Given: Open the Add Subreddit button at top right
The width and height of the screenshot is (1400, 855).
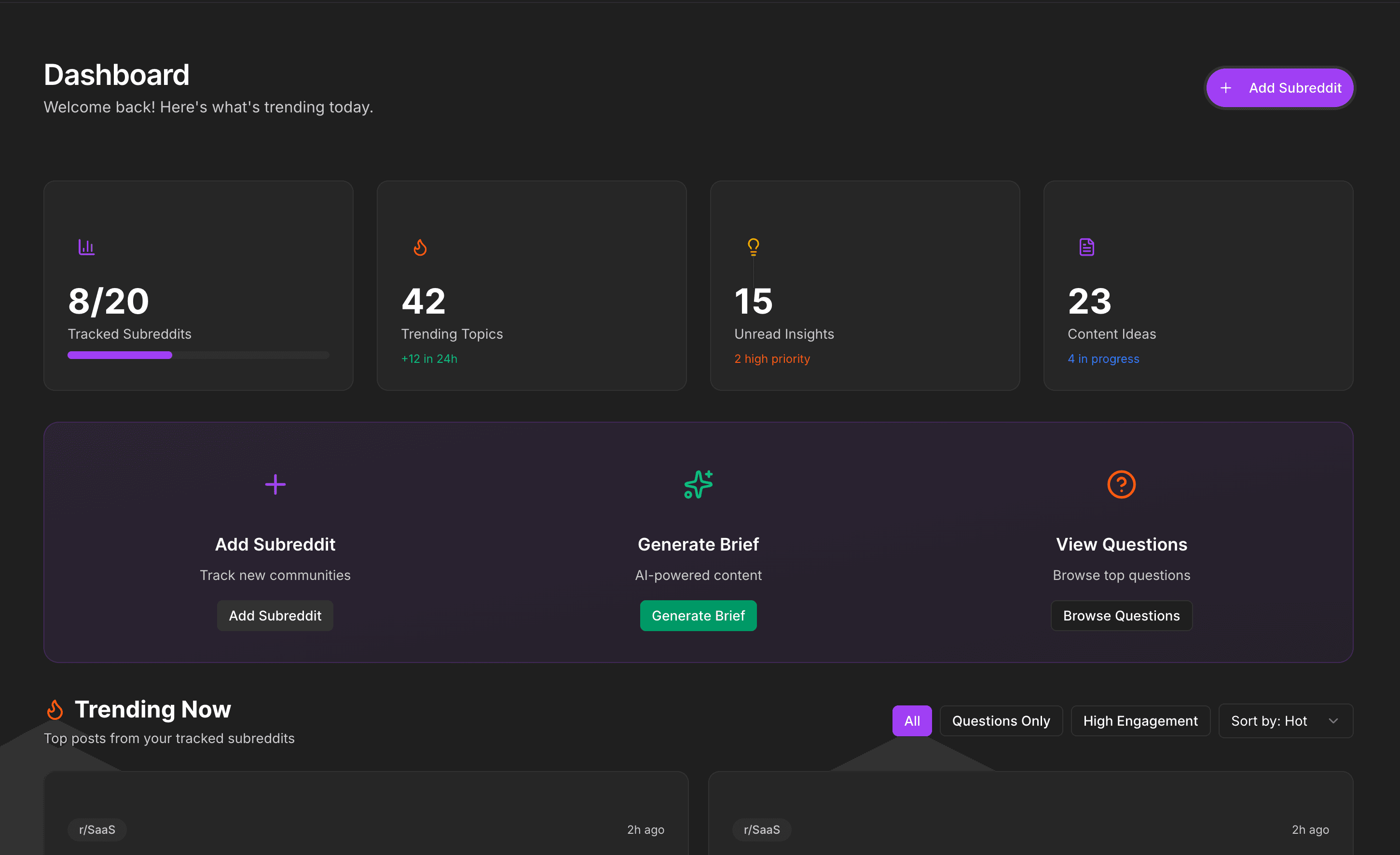Looking at the screenshot, I should (1279, 87).
